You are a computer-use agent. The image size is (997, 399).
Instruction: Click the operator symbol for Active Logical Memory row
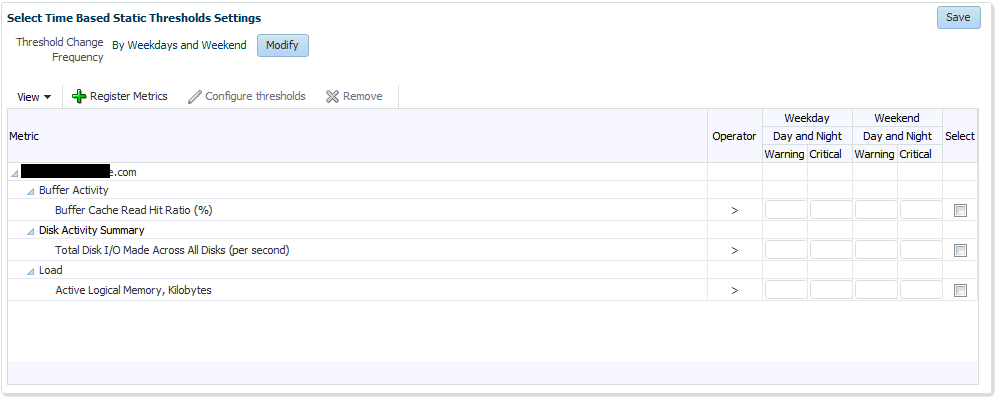click(x=734, y=291)
